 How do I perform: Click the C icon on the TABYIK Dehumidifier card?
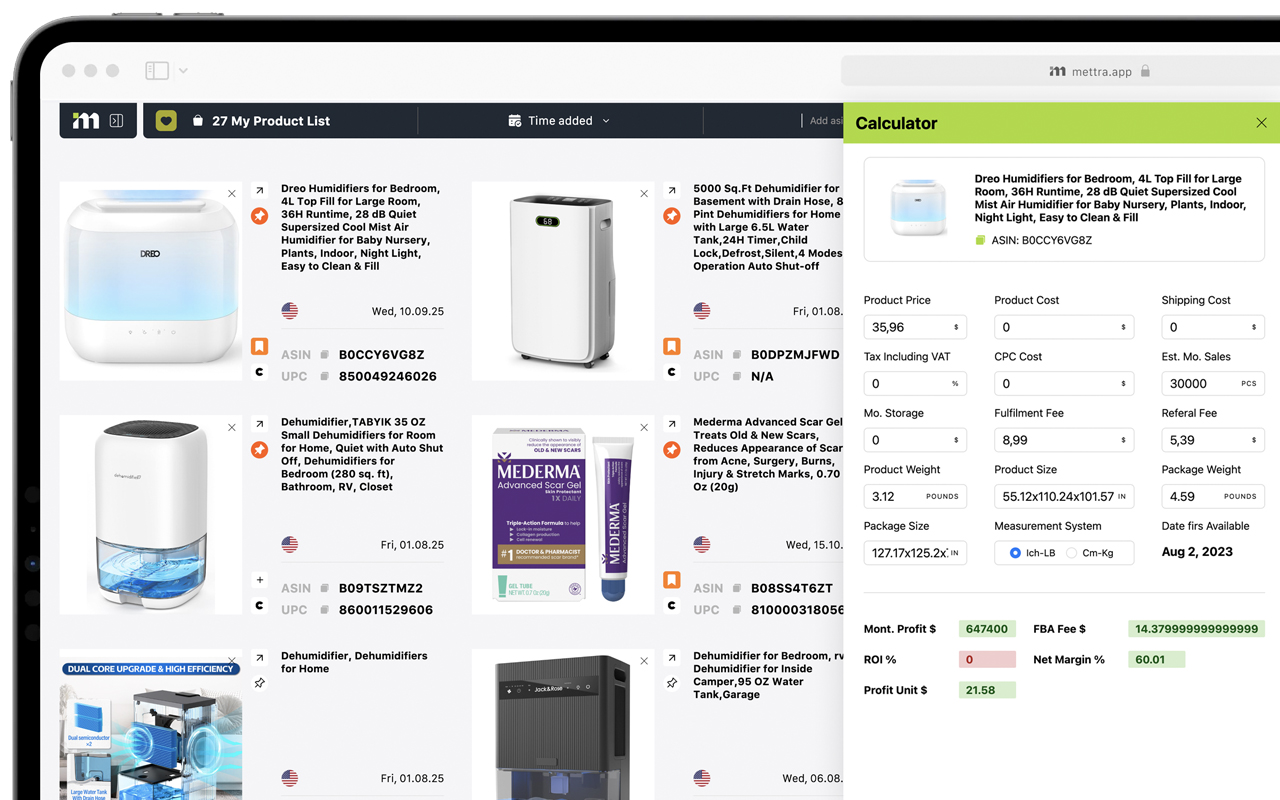(259, 605)
